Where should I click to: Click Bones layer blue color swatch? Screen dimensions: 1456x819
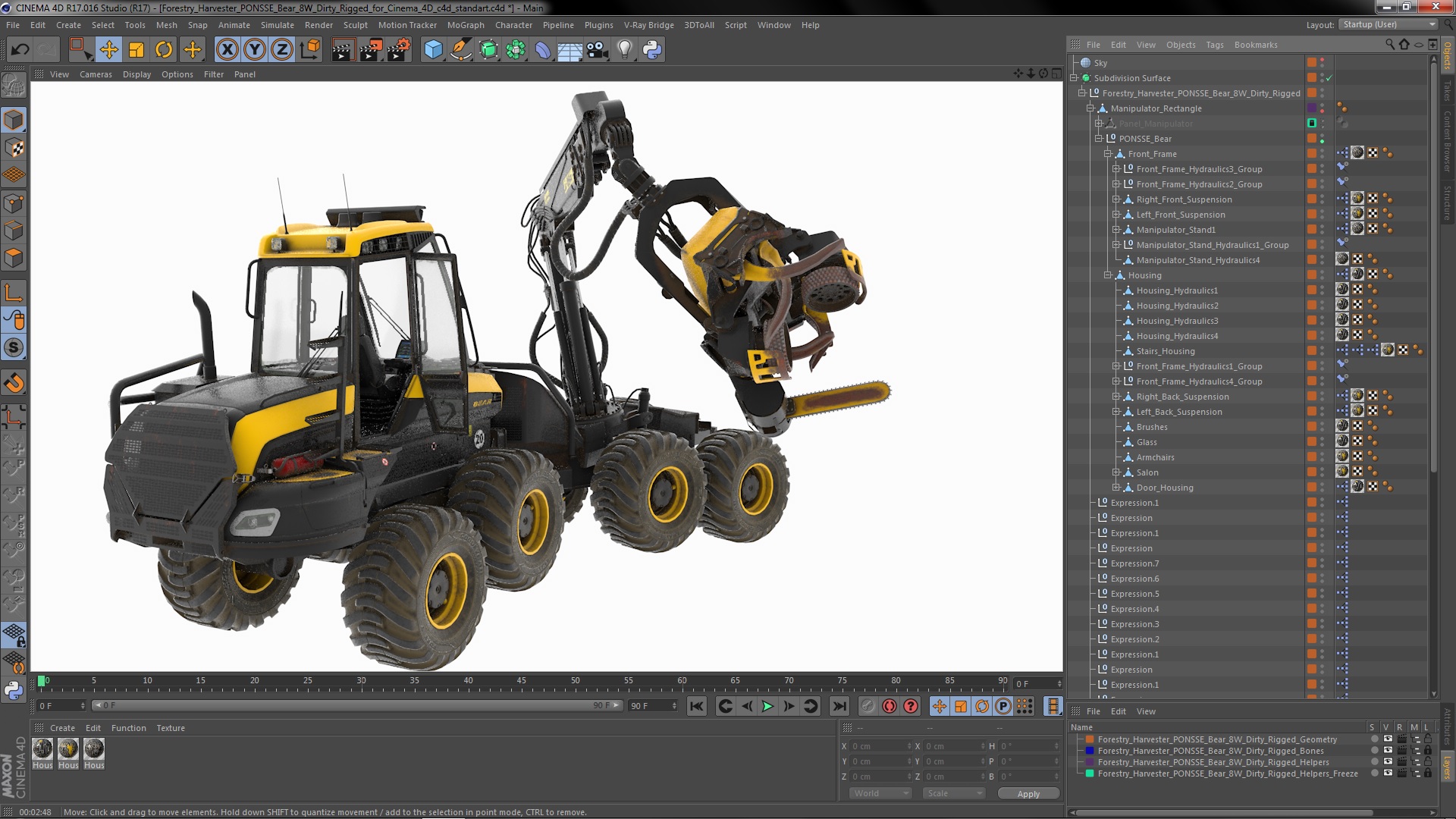click(x=1090, y=751)
